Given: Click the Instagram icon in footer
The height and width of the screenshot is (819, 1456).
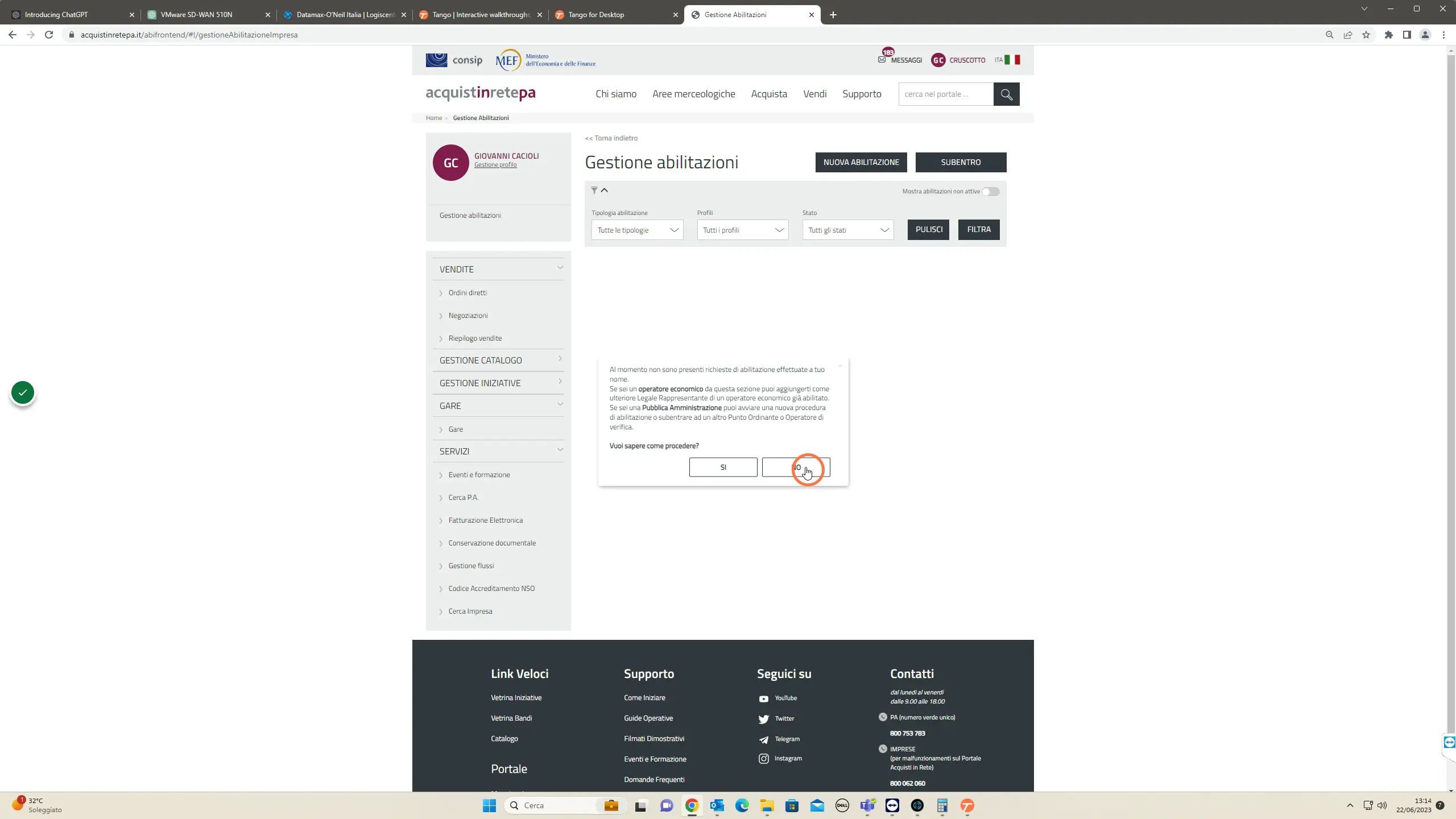Looking at the screenshot, I should click(x=764, y=759).
